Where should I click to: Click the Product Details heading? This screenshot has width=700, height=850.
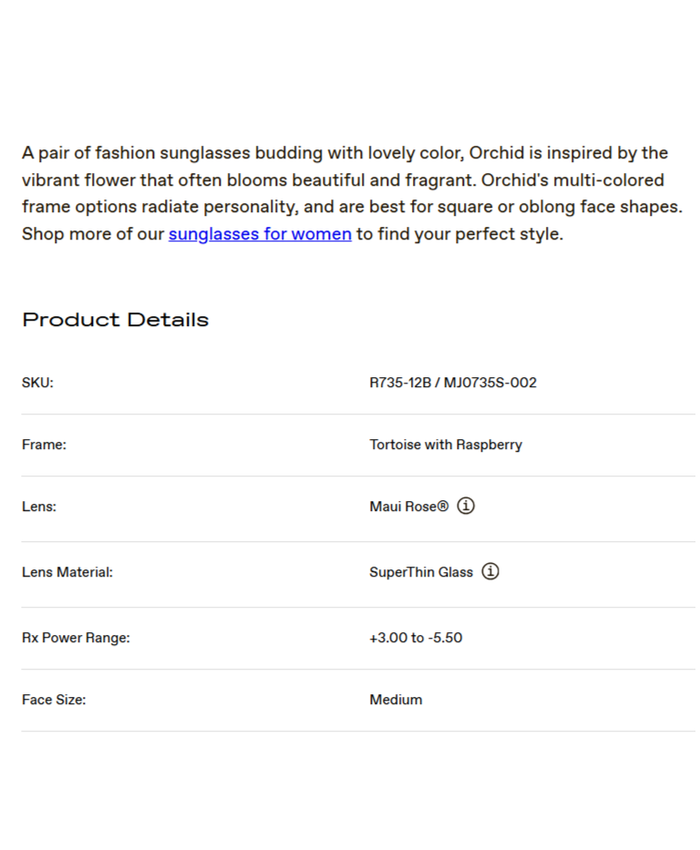115,320
